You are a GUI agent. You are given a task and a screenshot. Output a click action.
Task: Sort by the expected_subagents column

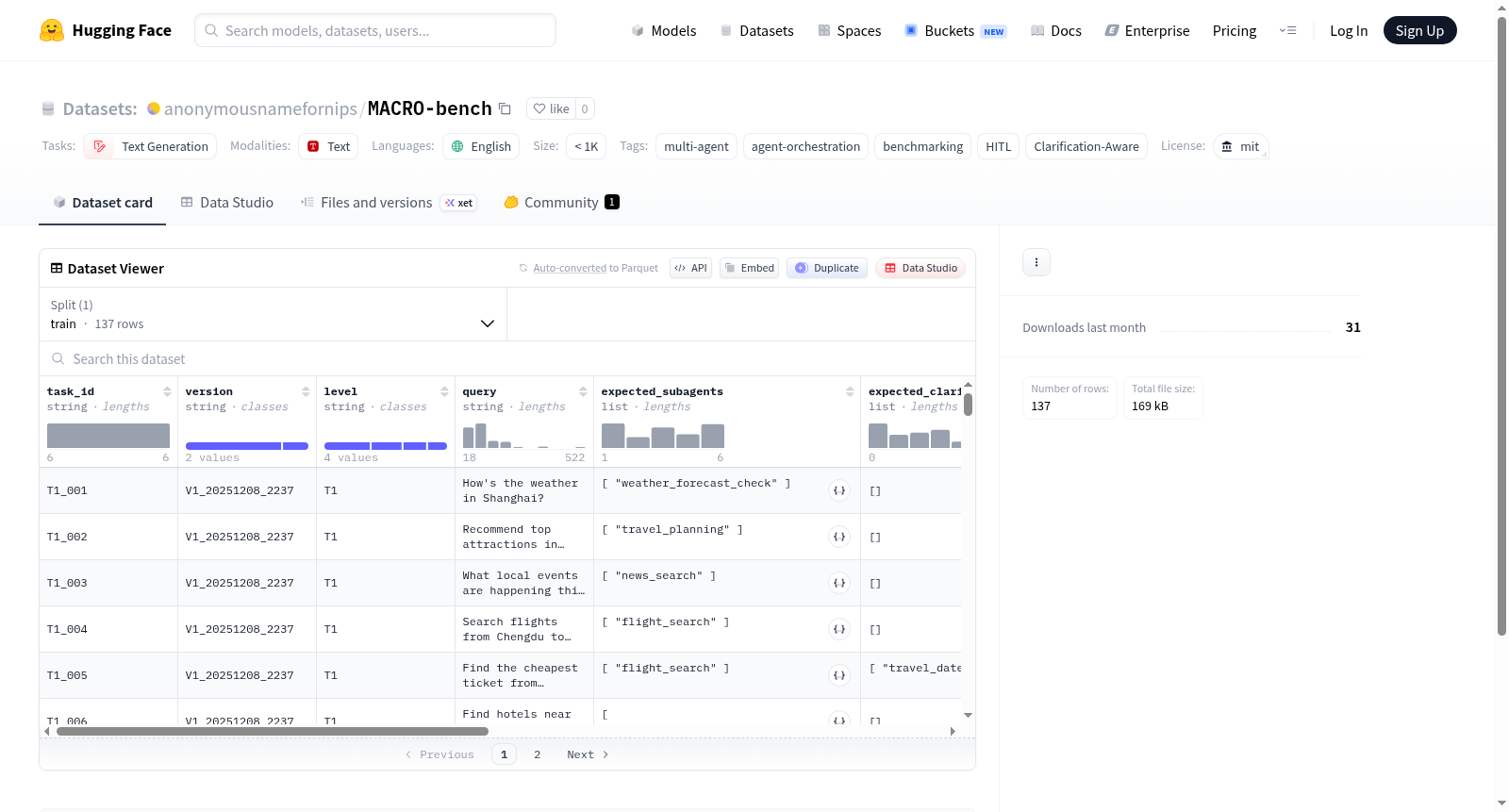click(850, 391)
